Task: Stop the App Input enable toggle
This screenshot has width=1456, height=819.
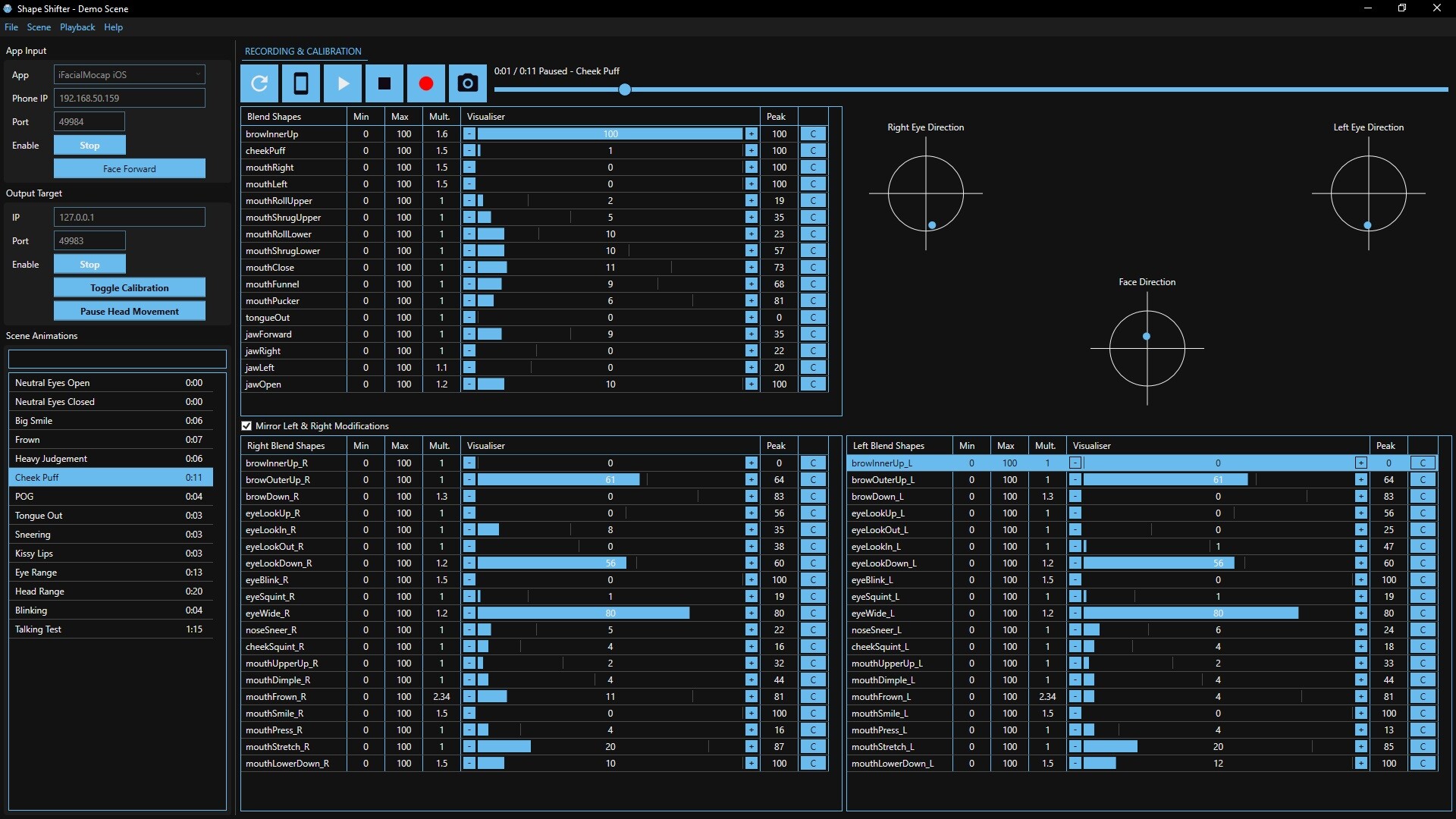Action: tap(89, 145)
